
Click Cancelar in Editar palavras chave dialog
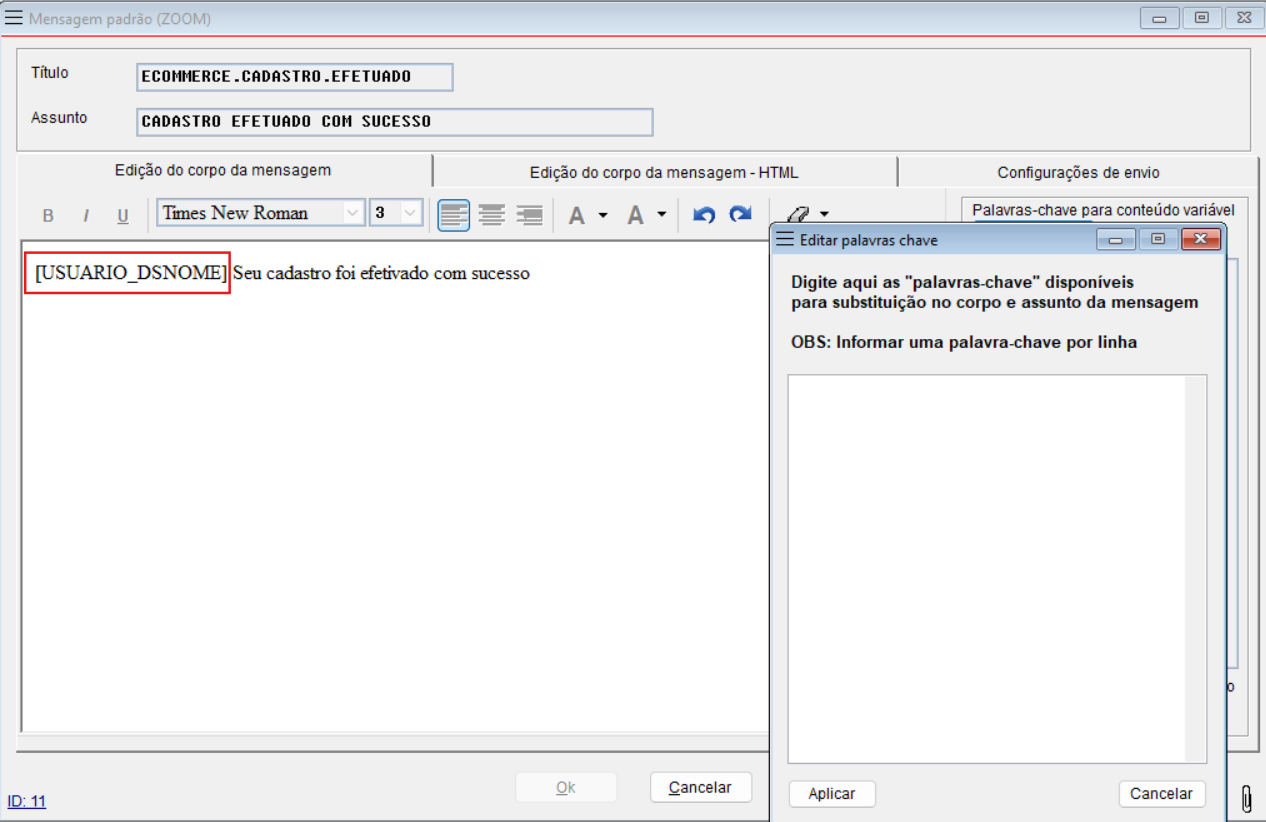1161,794
